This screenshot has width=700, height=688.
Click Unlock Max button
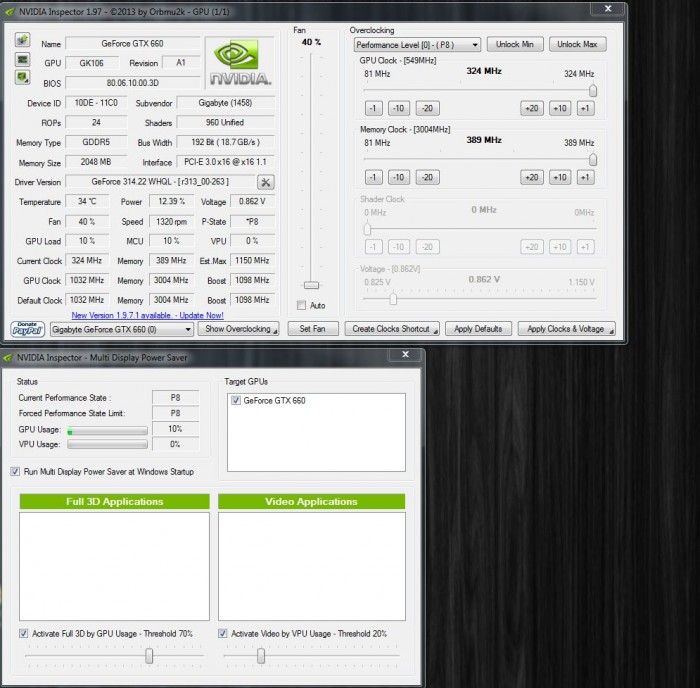point(577,44)
